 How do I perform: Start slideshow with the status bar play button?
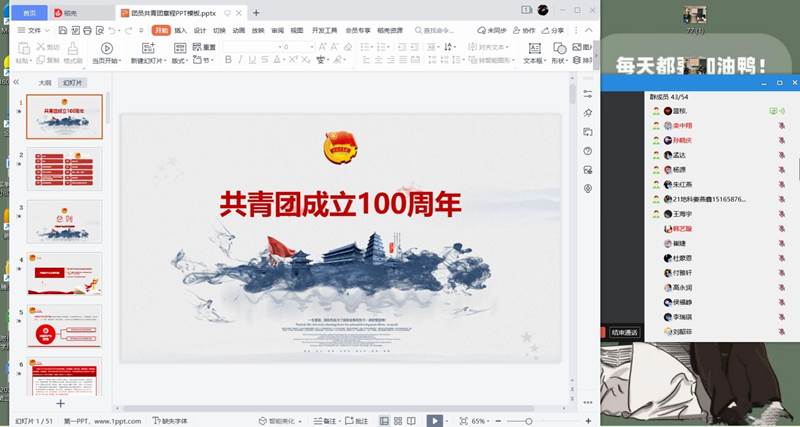tap(434, 421)
